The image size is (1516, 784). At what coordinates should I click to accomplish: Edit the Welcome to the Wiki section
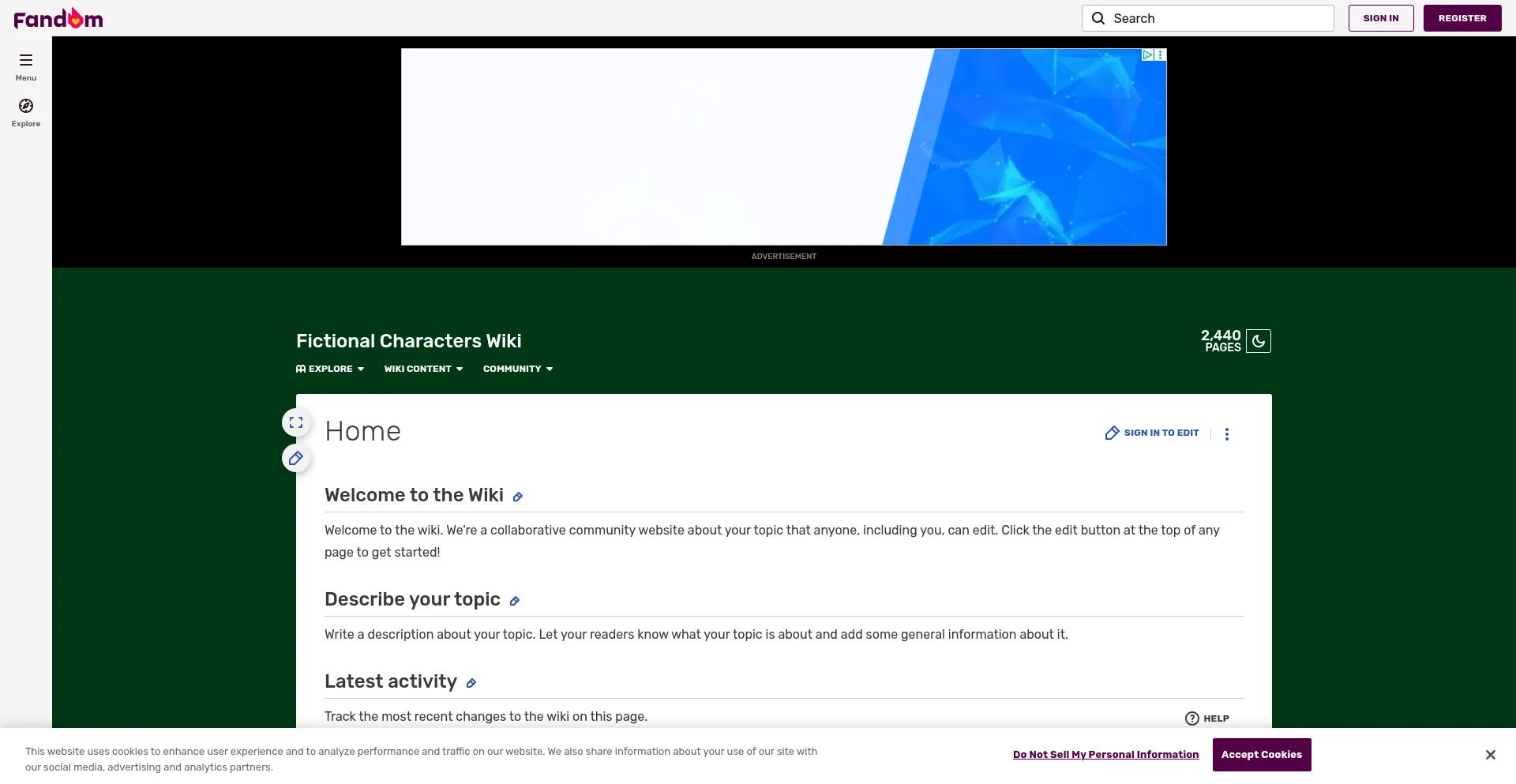click(x=518, y=497)
